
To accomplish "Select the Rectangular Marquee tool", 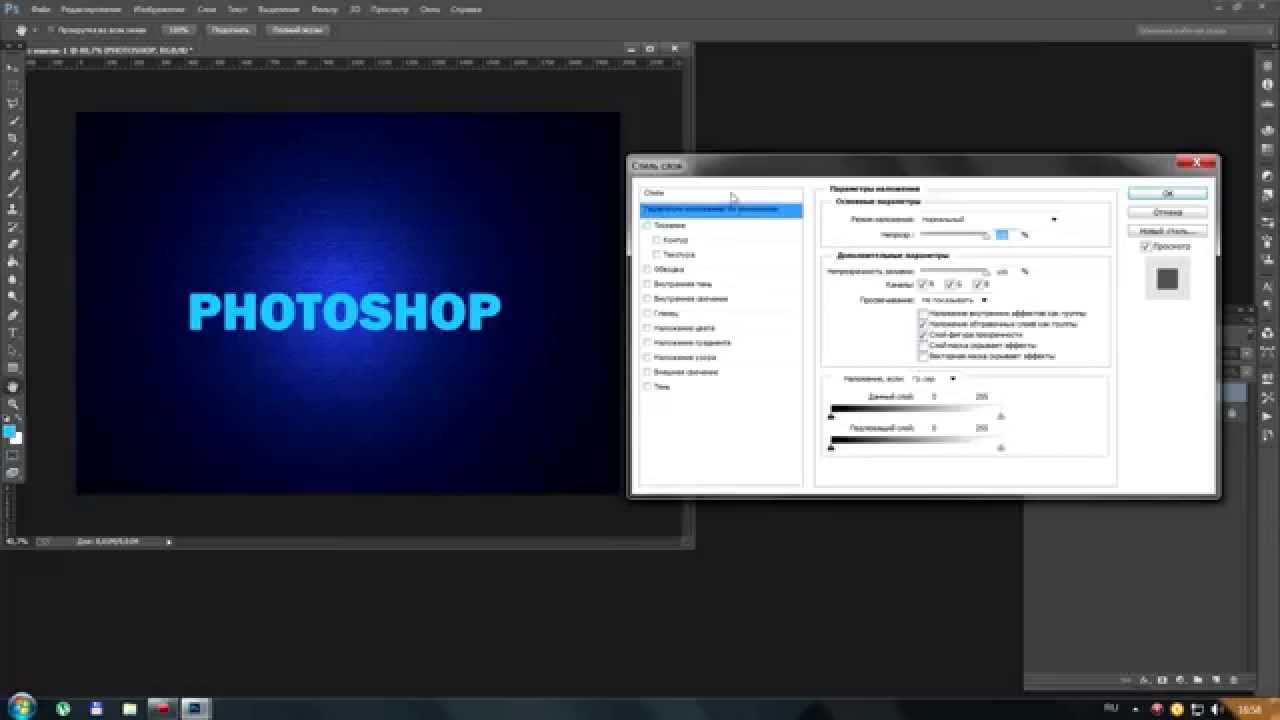I will pyautogui.click(x=13, y=85).
